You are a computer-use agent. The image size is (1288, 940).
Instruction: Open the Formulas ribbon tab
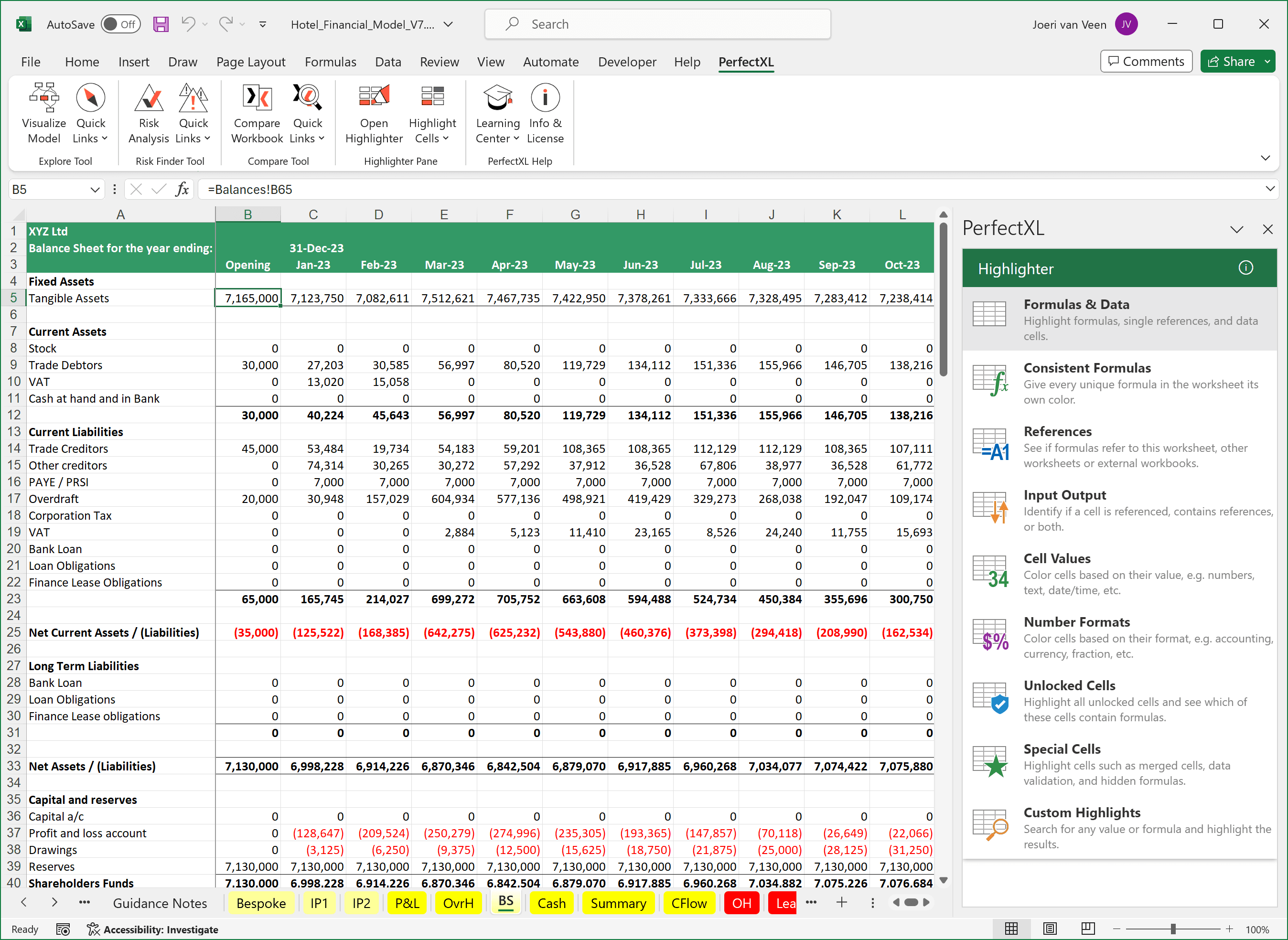(330, 62)
